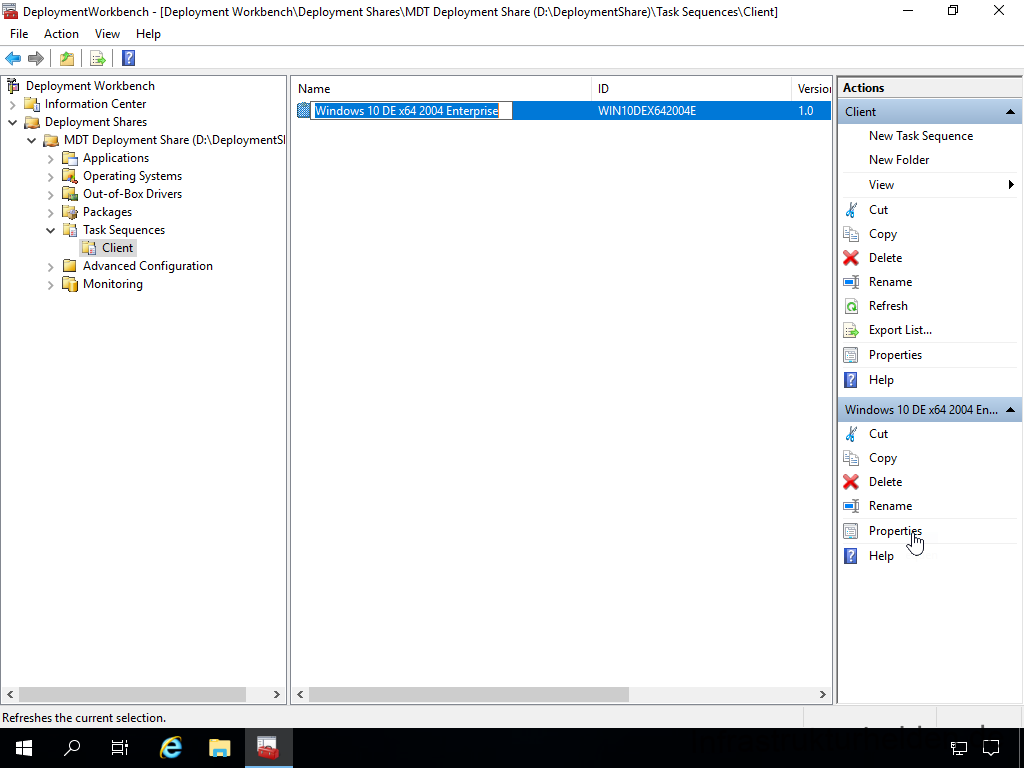
Task: Click the Copy icon in task sequence section
Action: pos(851,458)
